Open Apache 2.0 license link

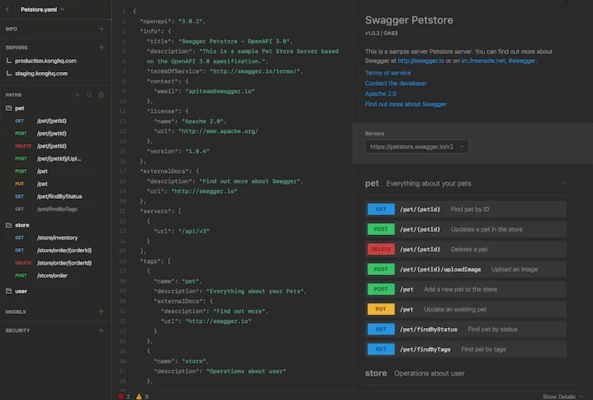380,93
